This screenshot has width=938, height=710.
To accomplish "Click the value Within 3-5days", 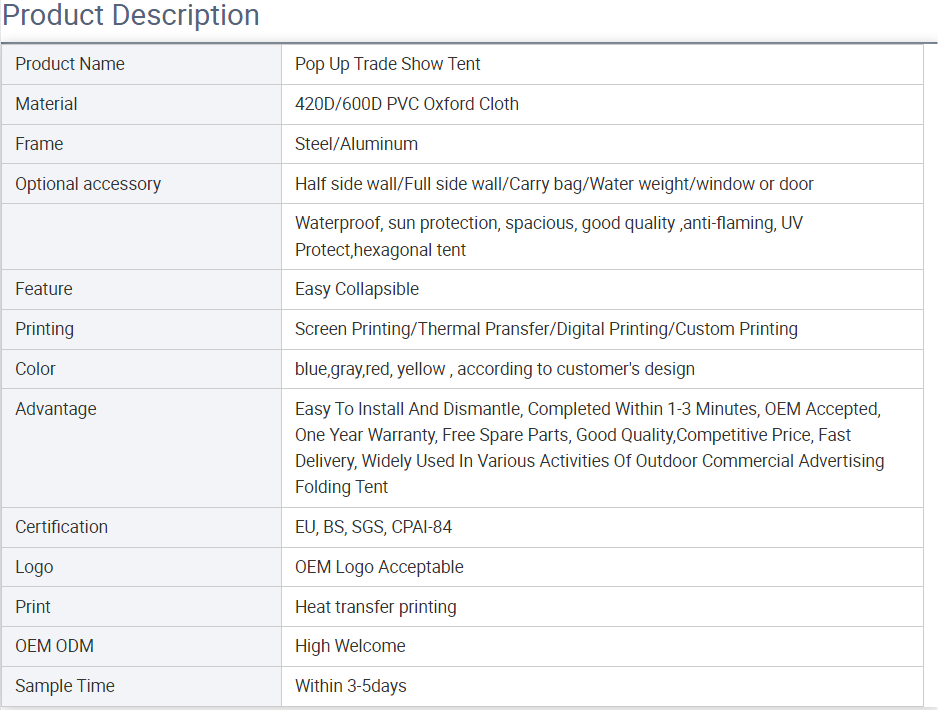I will [351, 686].
